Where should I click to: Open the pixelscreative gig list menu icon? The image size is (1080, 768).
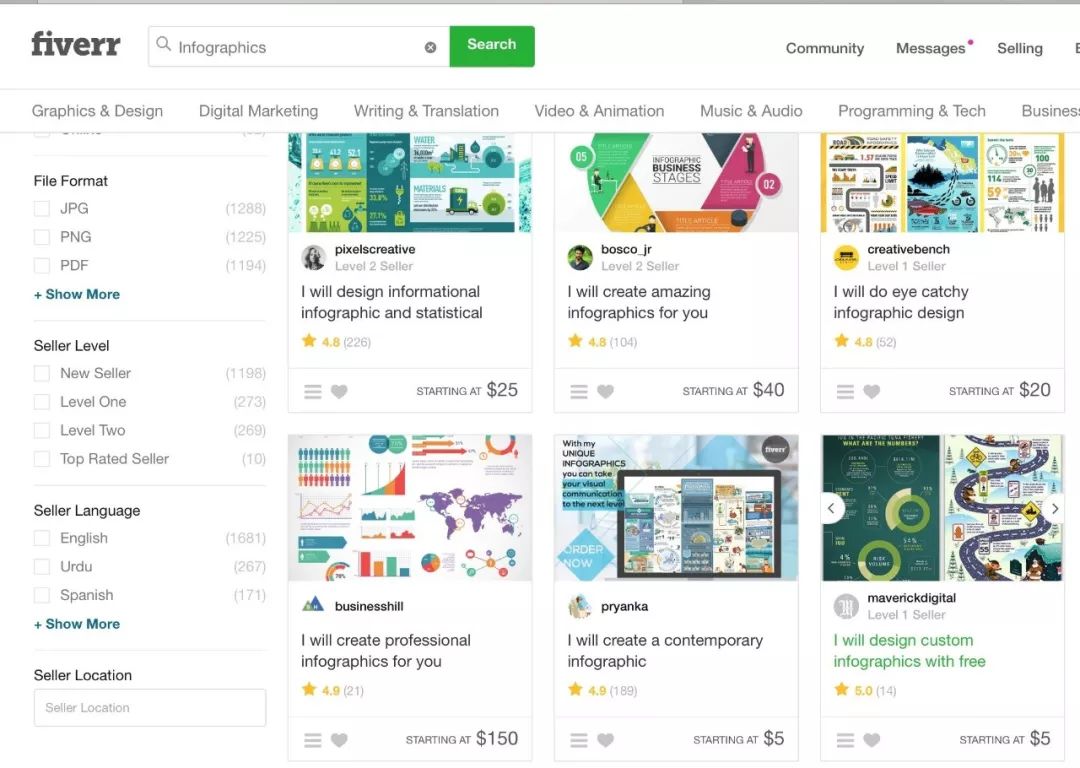313,391
